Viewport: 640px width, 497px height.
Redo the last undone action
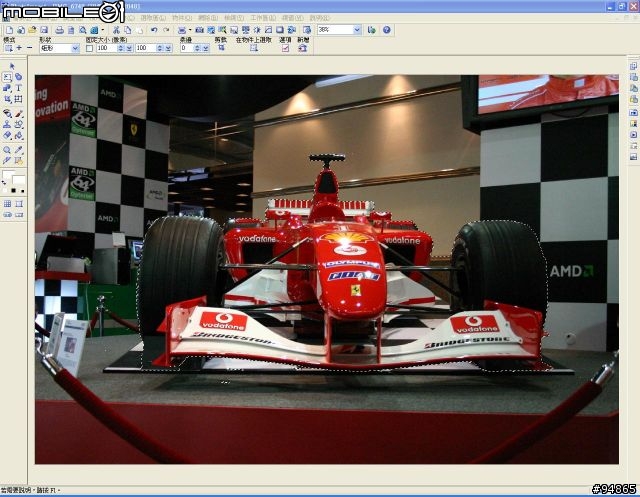(x=166, y=30)
